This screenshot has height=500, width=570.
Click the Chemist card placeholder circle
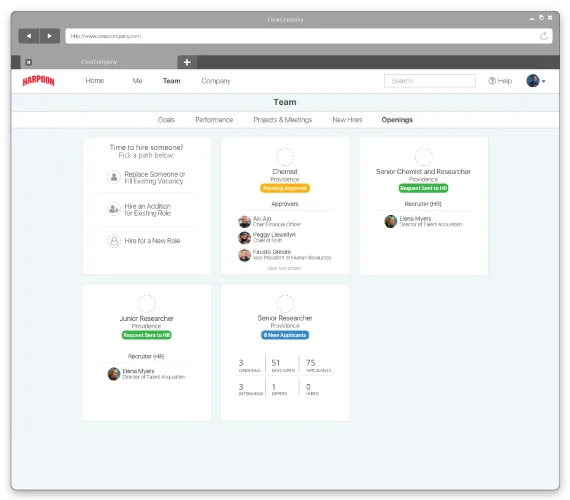pos(285,157)
